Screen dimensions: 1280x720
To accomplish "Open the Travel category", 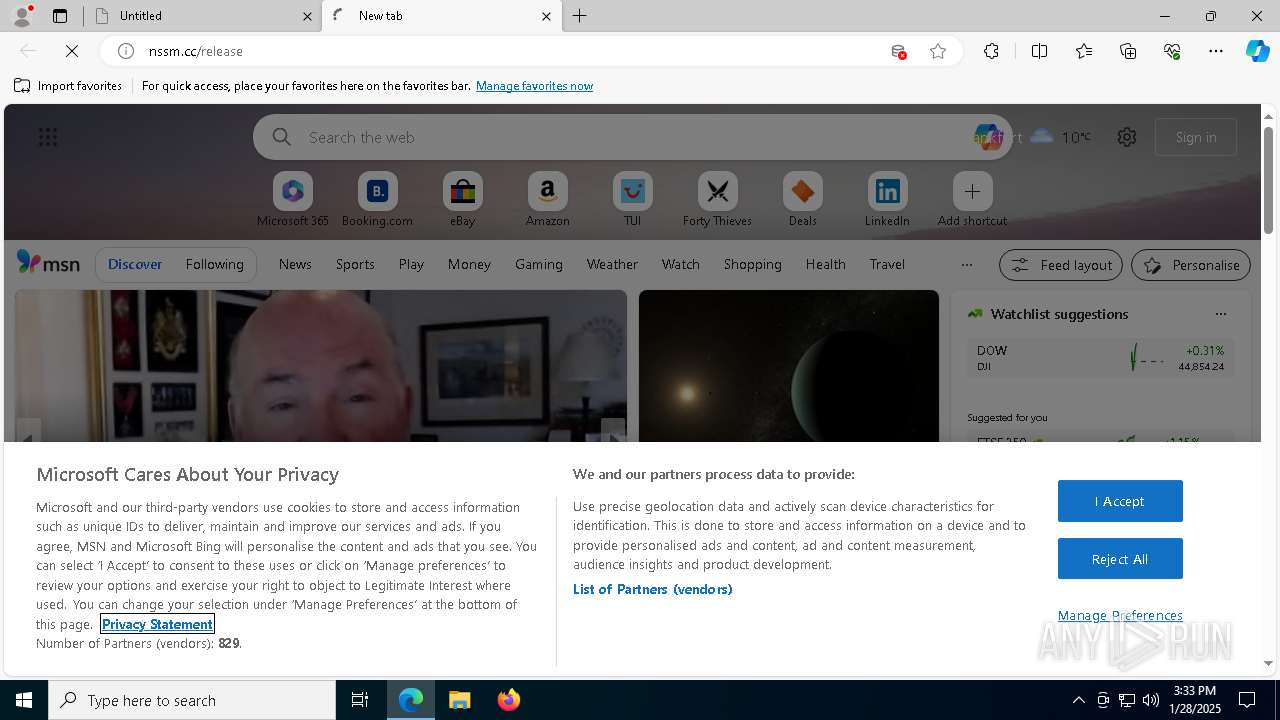I will [887, 264].
